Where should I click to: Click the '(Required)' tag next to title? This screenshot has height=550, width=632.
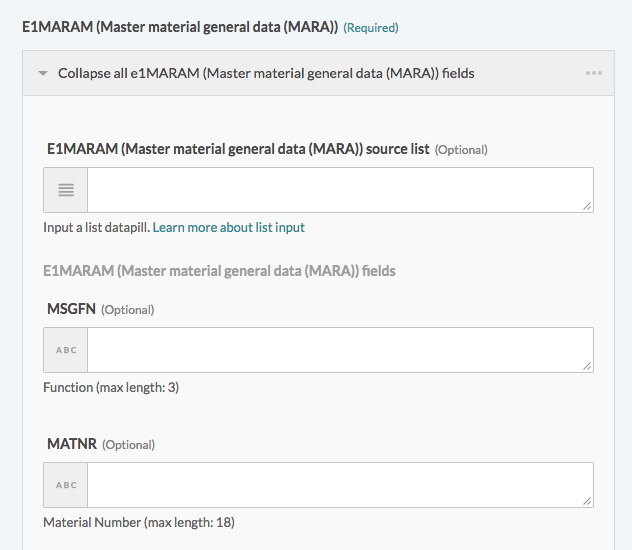pyautogui.click(x=370, y=28)
